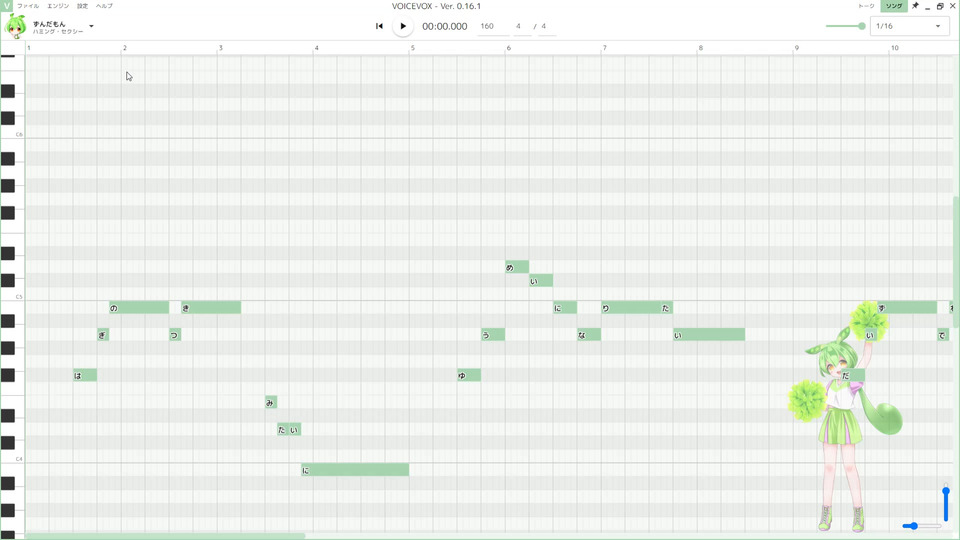The image size is (960, 540).
Task: Click the C6 piano key
Action: tap(12, 132)
